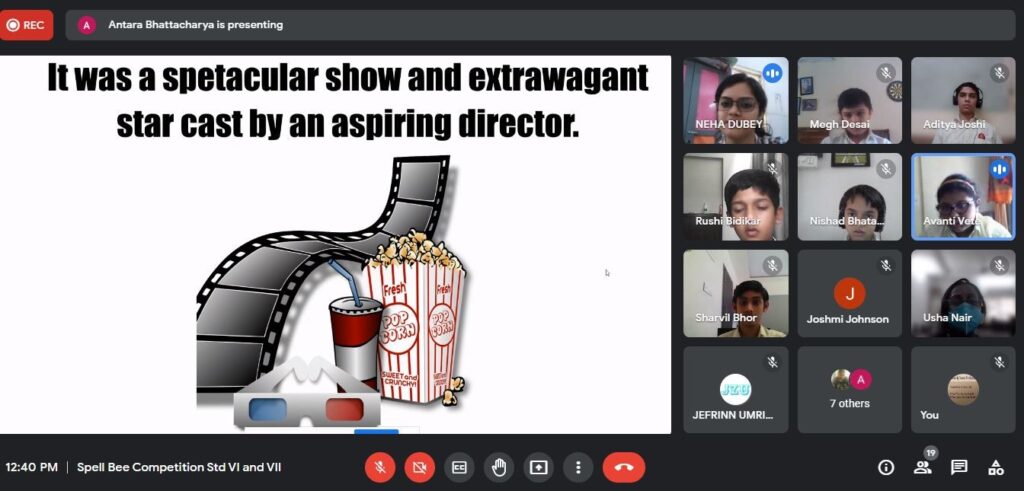Click the muted mic icon on Aditya Joshi's tile
Viewport: 1024px width, 491px height.
(x=998, y=73)
